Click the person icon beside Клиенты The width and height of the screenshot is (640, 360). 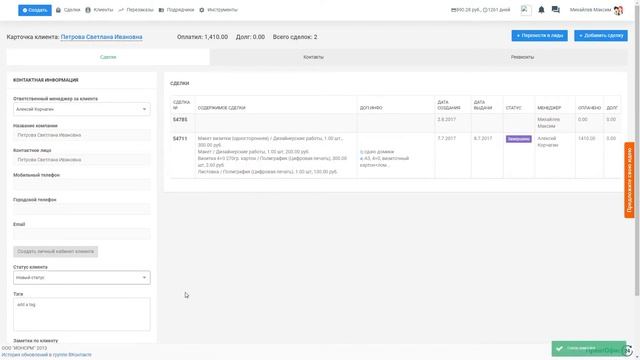point(88,10)
